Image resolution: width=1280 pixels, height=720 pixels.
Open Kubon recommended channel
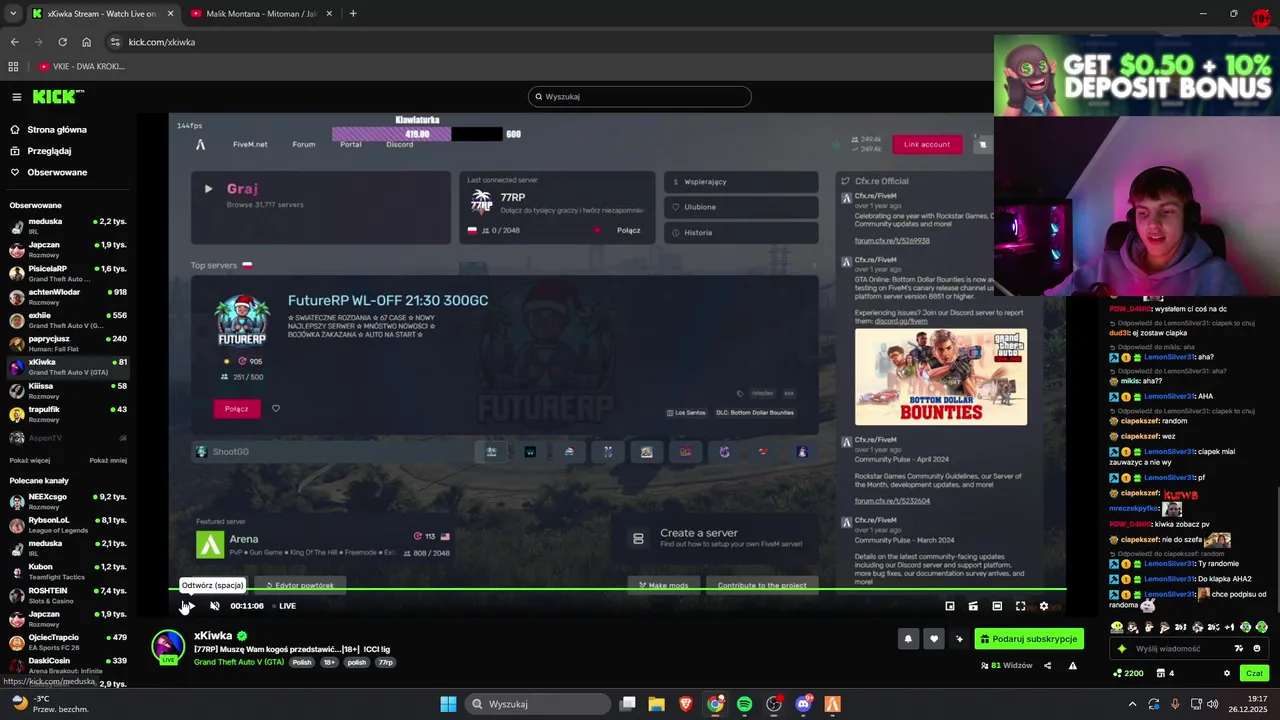pyautogui.click(x=68, y=572)
